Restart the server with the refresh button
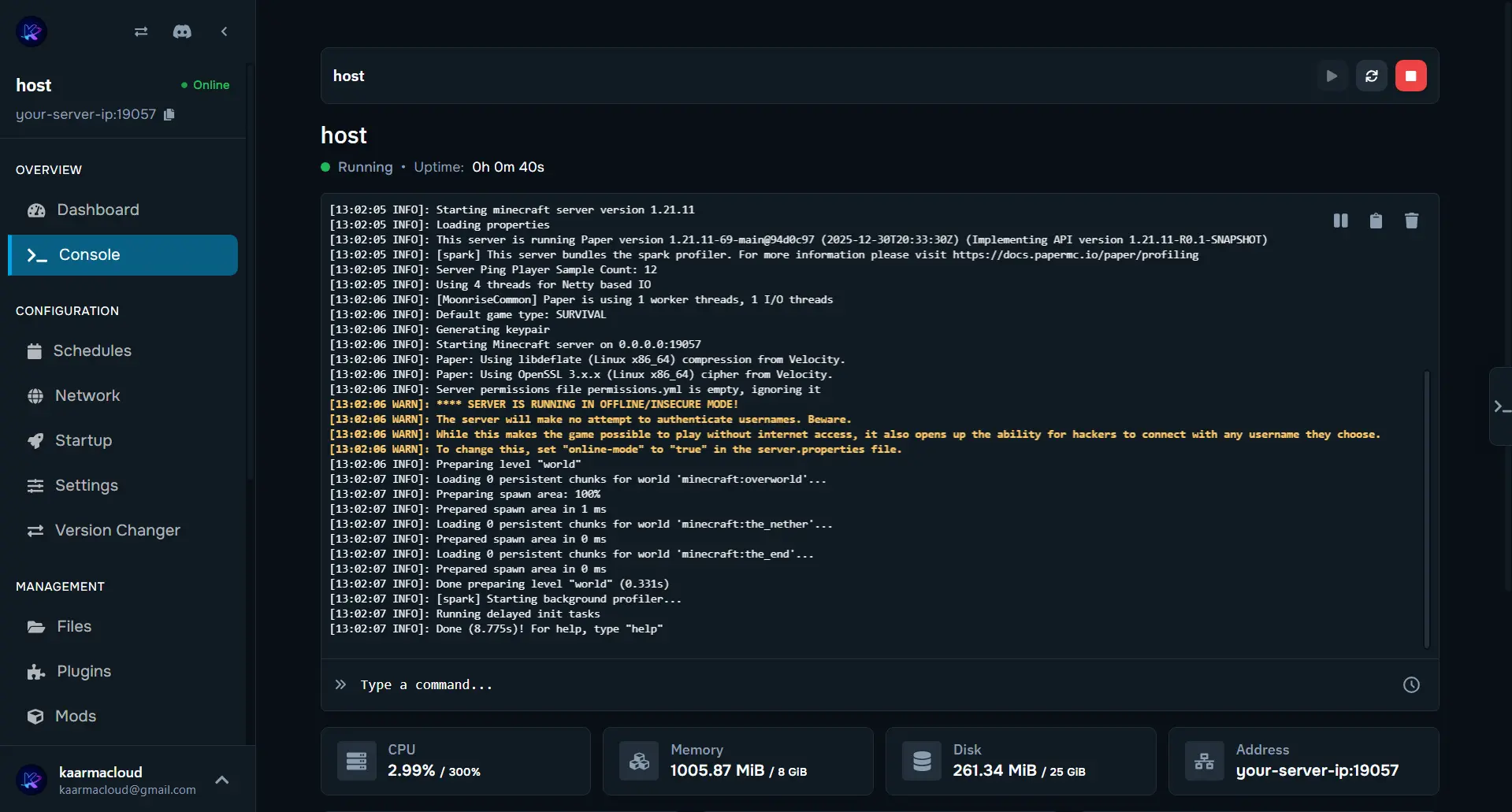Screen dimensions: 1512x812 (x=1371, y=76)
